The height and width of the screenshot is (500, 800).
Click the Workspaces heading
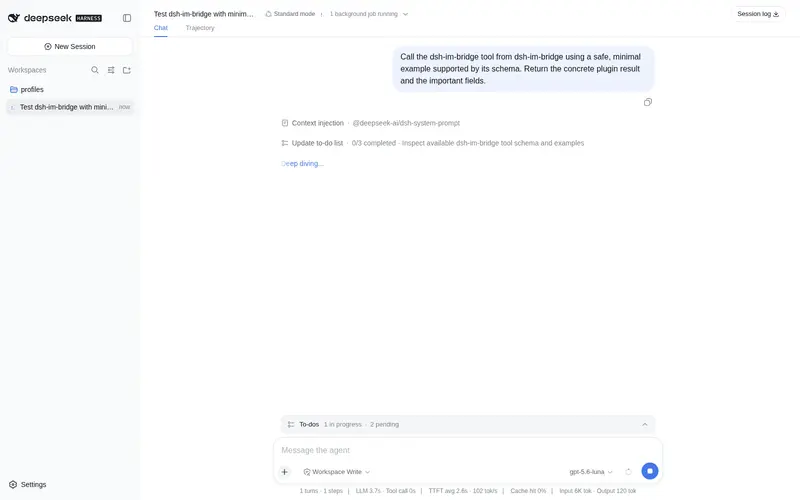(x=27, y=70)
